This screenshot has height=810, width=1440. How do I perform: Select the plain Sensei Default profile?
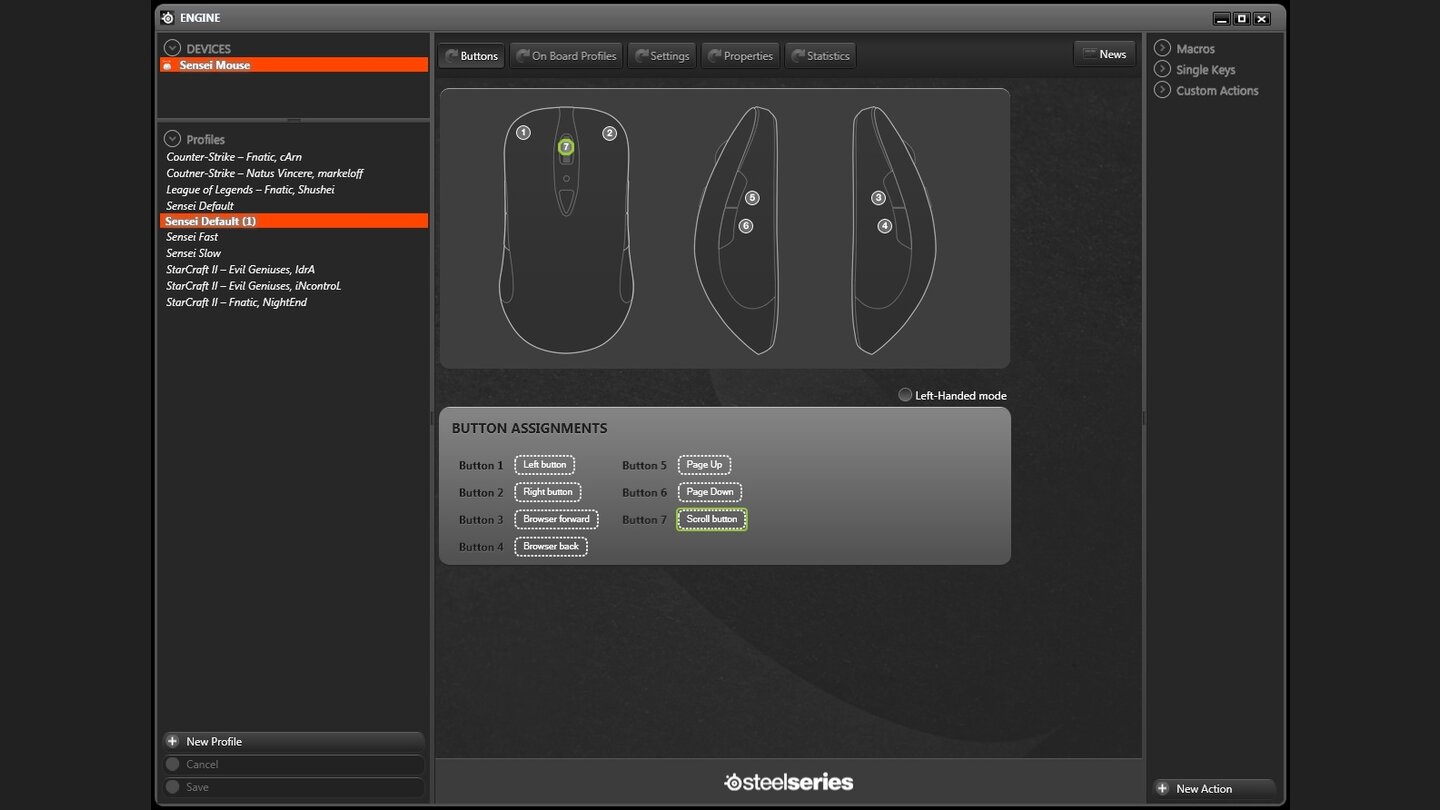click(200, 205)
